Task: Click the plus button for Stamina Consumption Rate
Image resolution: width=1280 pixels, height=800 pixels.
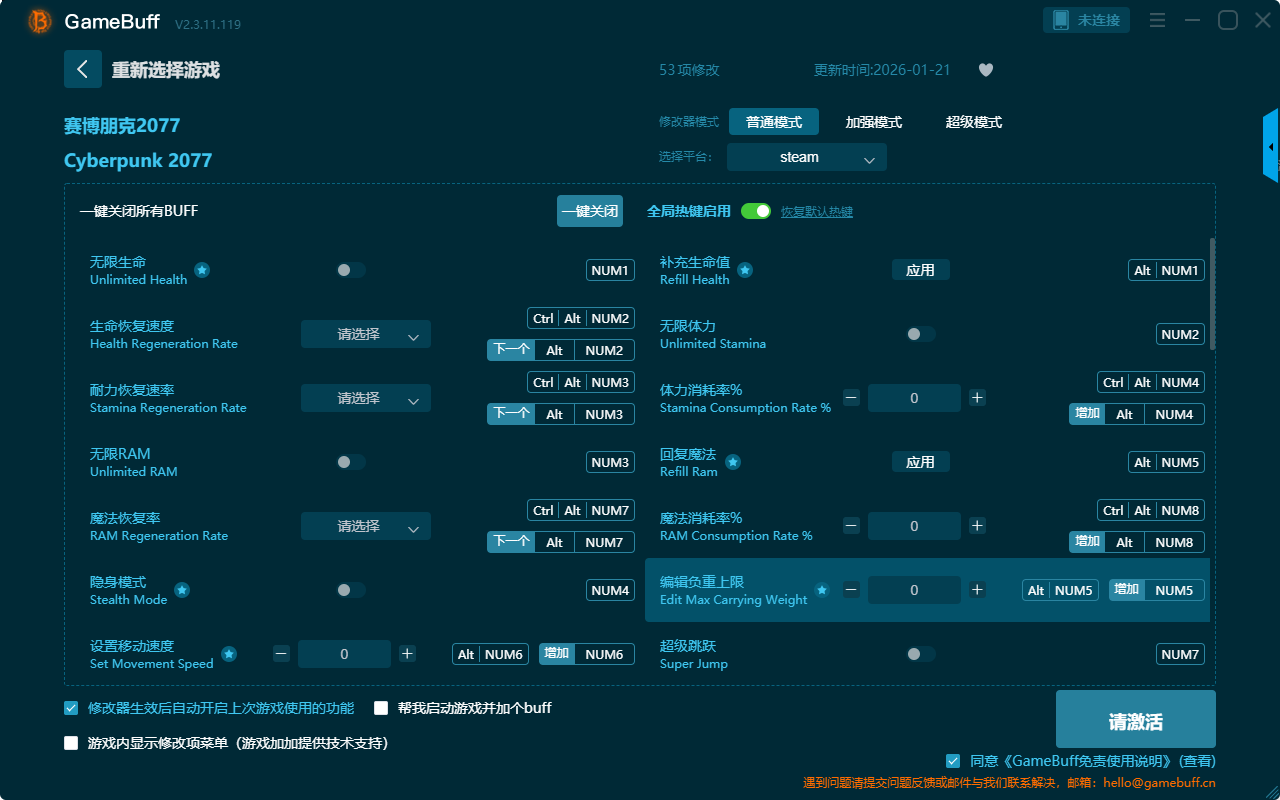Action: [x=977, y=398]
